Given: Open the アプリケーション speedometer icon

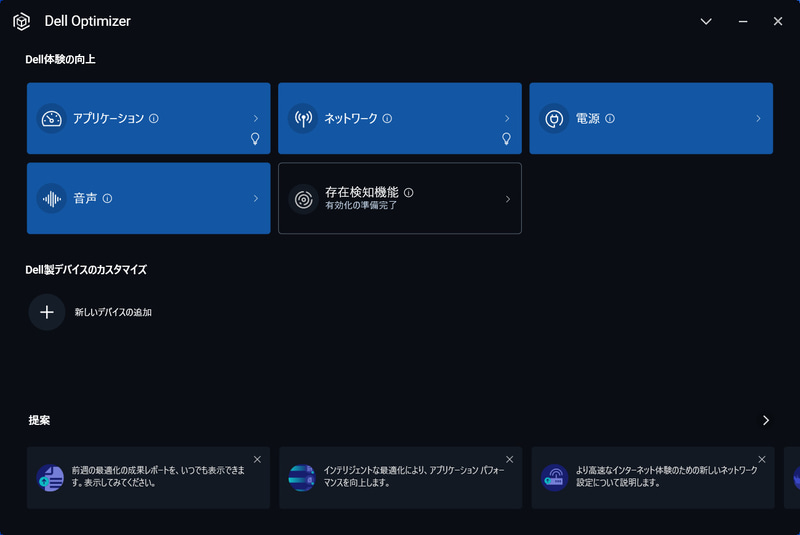Looking at the screenshot, I should click(x=52, y=118).
